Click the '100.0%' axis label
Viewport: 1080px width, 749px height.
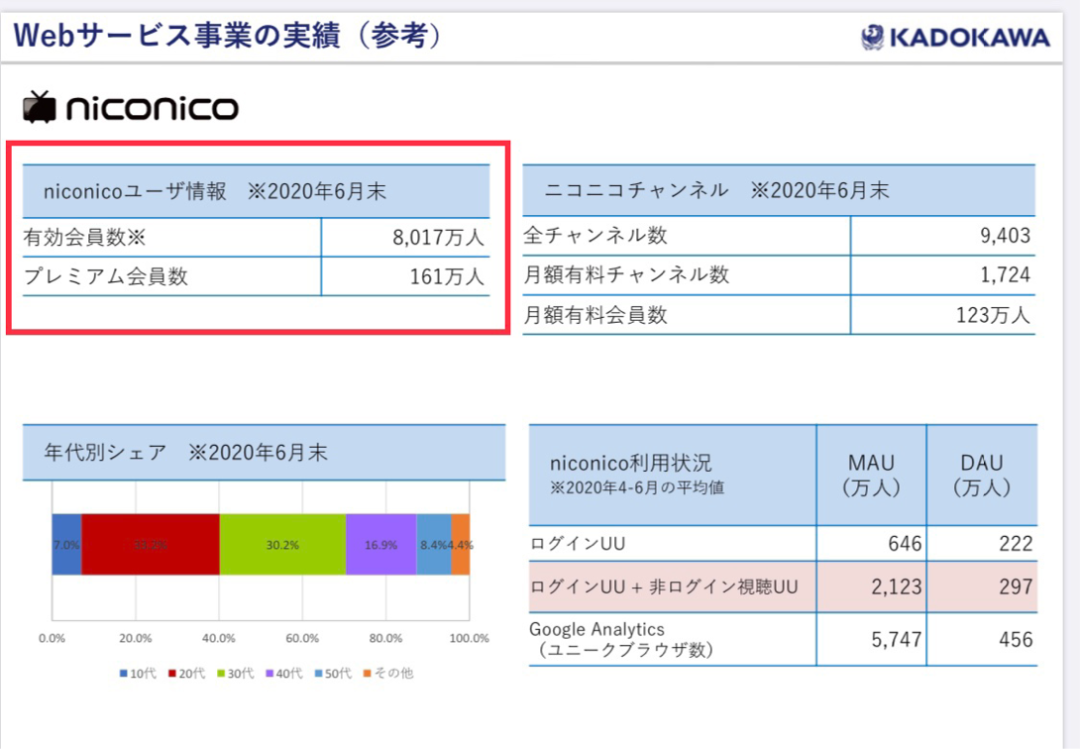pos(469,638)
